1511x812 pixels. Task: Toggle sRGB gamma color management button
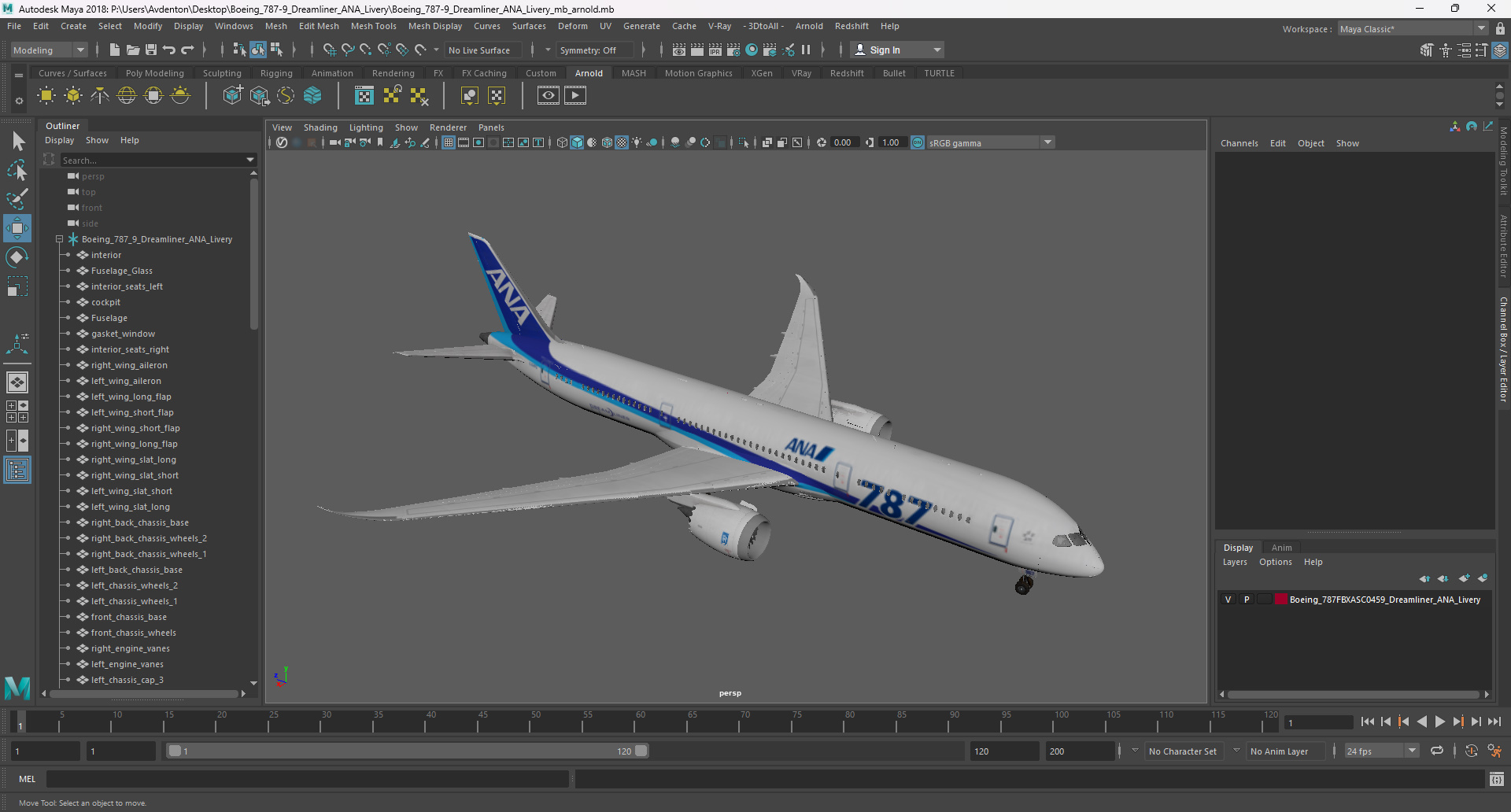[x=918, y=142]
